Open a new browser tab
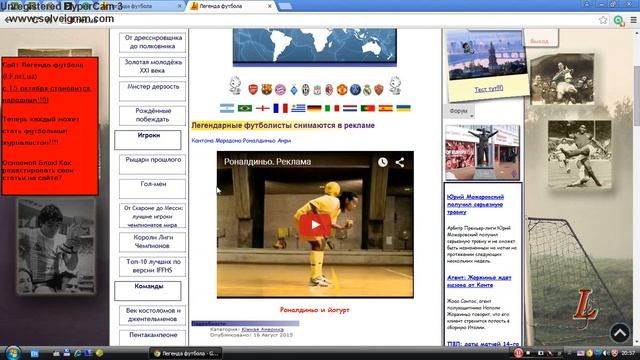 [x=285, y=6]
